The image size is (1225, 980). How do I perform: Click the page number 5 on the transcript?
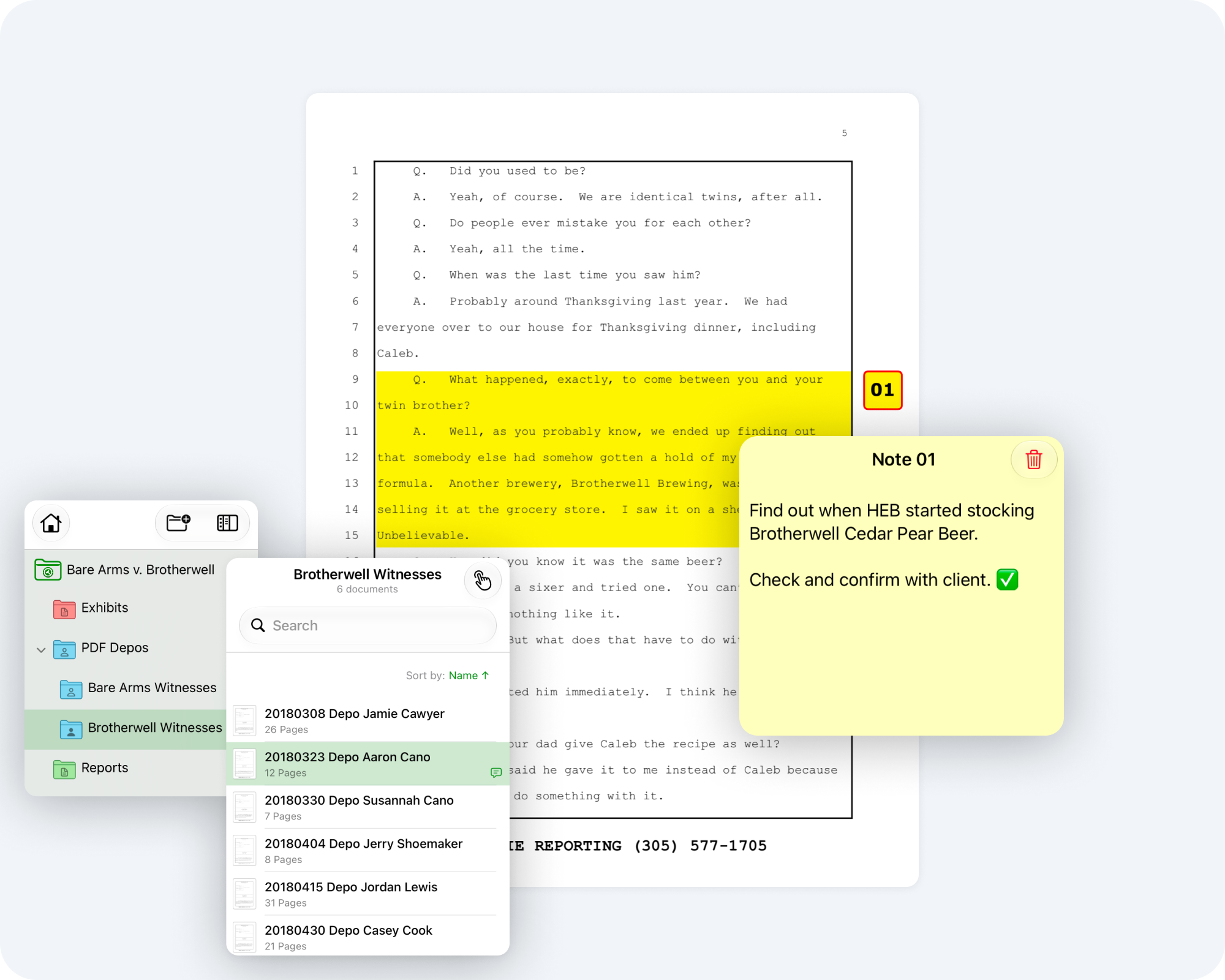tap(844, 133)
